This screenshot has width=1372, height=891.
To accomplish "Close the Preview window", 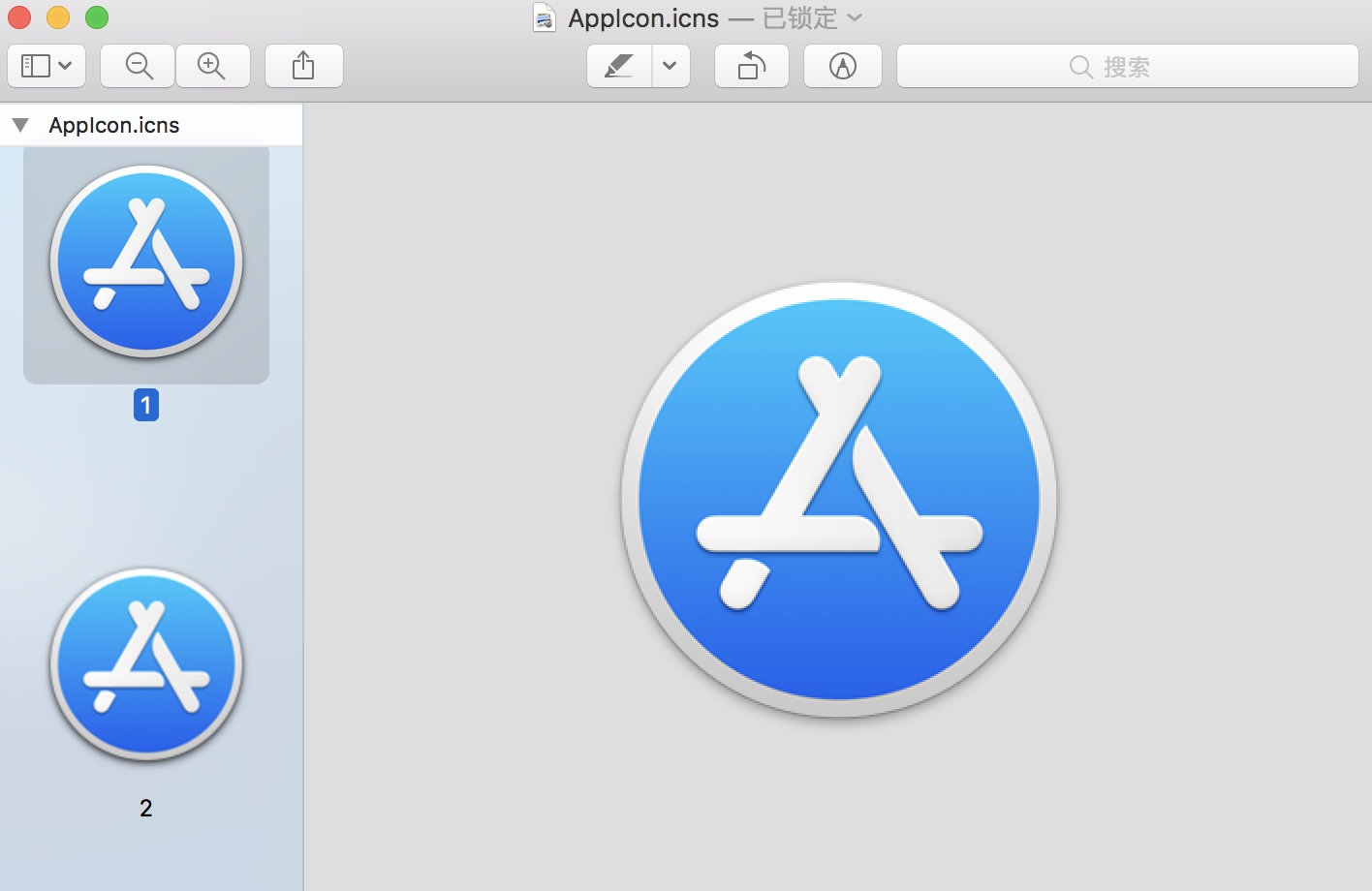I will [x=19, y=17].
